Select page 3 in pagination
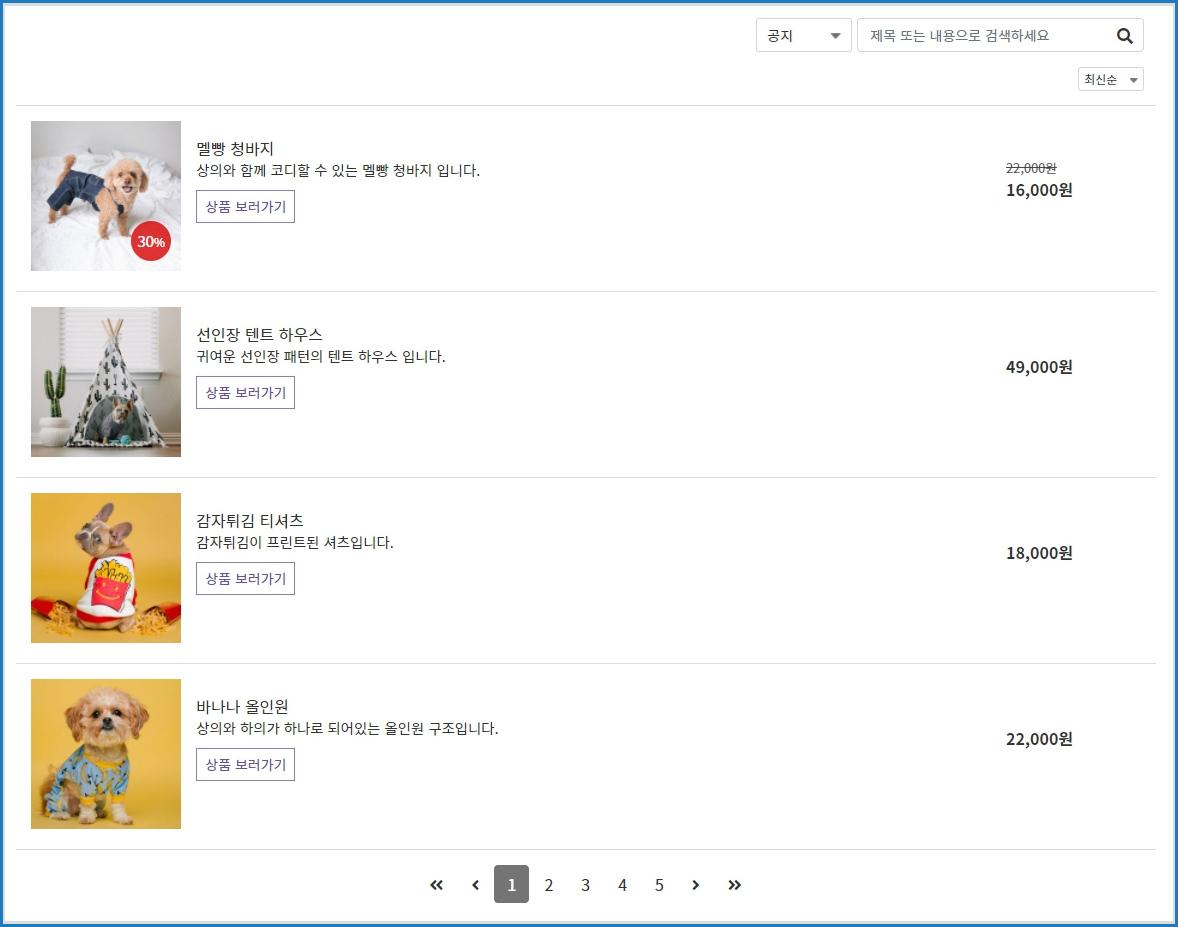The width and height of the screenshot is (1178, 927). pyautogui.click(x=585, y=885)
